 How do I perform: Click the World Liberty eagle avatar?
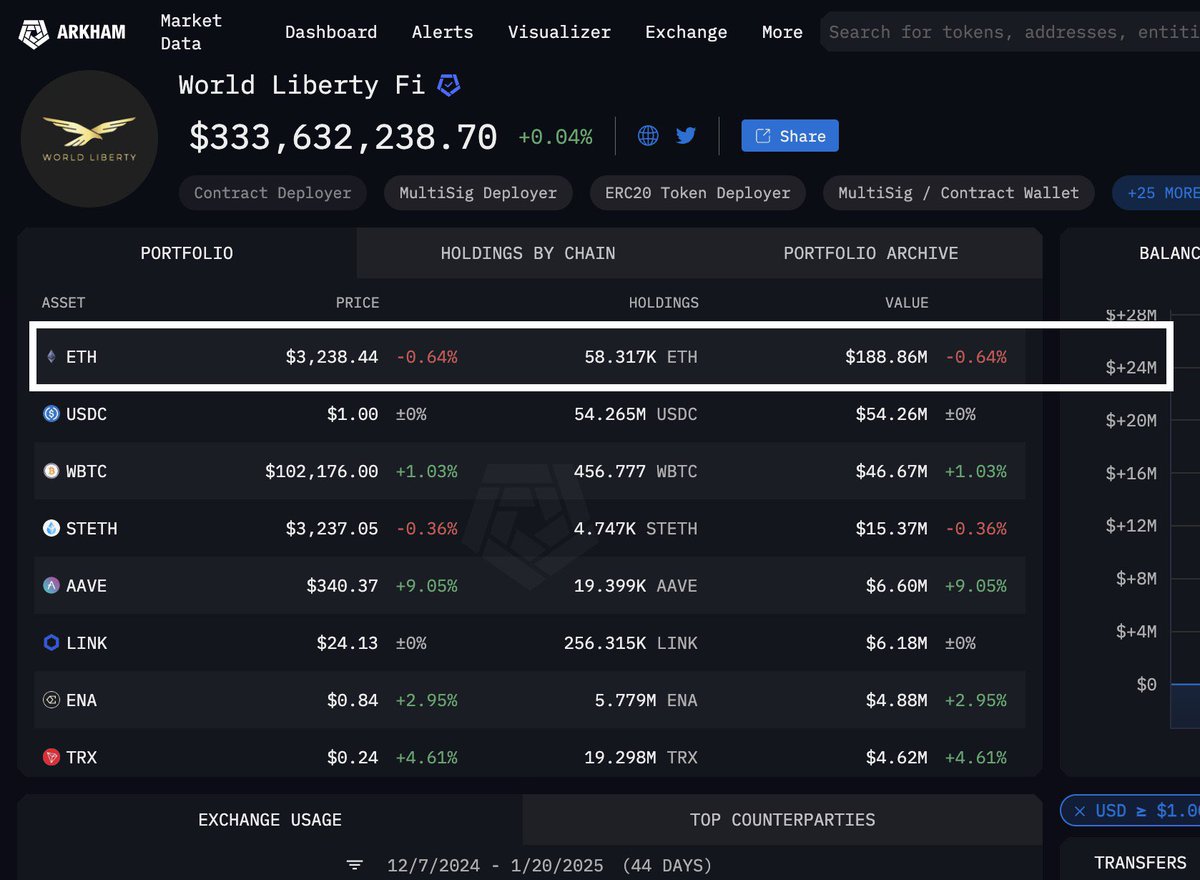(x=89, y=137)
